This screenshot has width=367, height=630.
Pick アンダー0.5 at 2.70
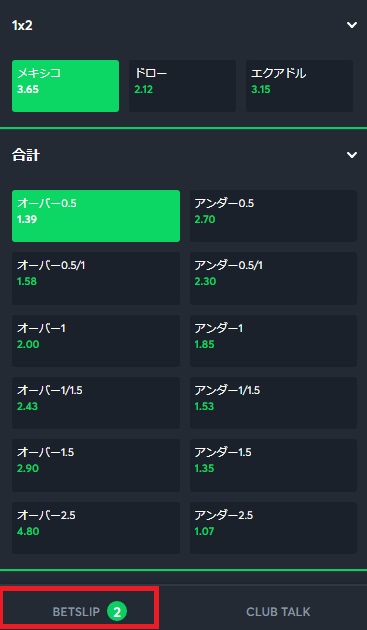(x=273, y=216)
